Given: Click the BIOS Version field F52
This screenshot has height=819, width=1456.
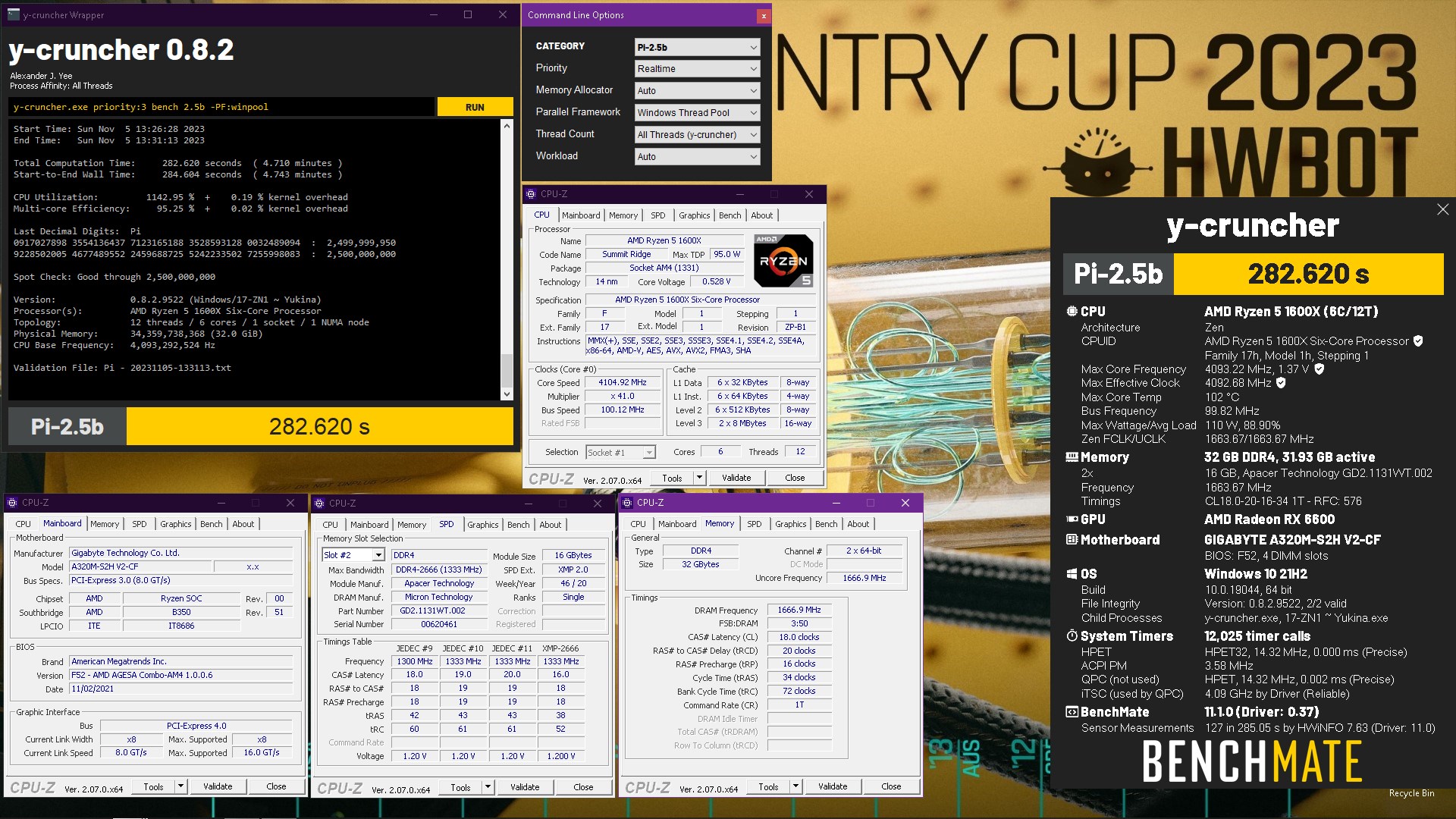Looking at the screenshot, I should pos(180,675).
